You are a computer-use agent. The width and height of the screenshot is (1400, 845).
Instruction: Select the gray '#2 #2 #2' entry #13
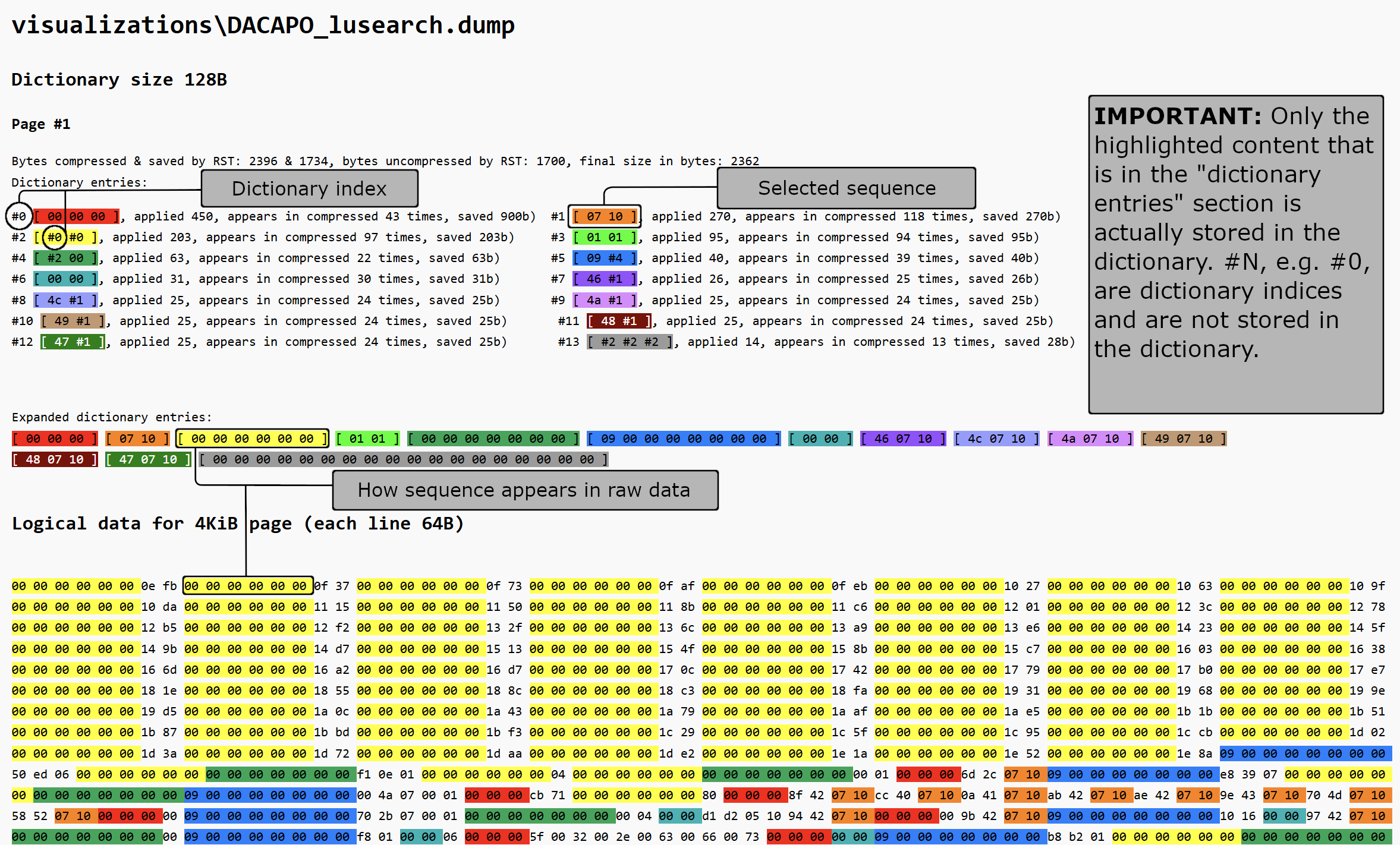click(630, 342)
